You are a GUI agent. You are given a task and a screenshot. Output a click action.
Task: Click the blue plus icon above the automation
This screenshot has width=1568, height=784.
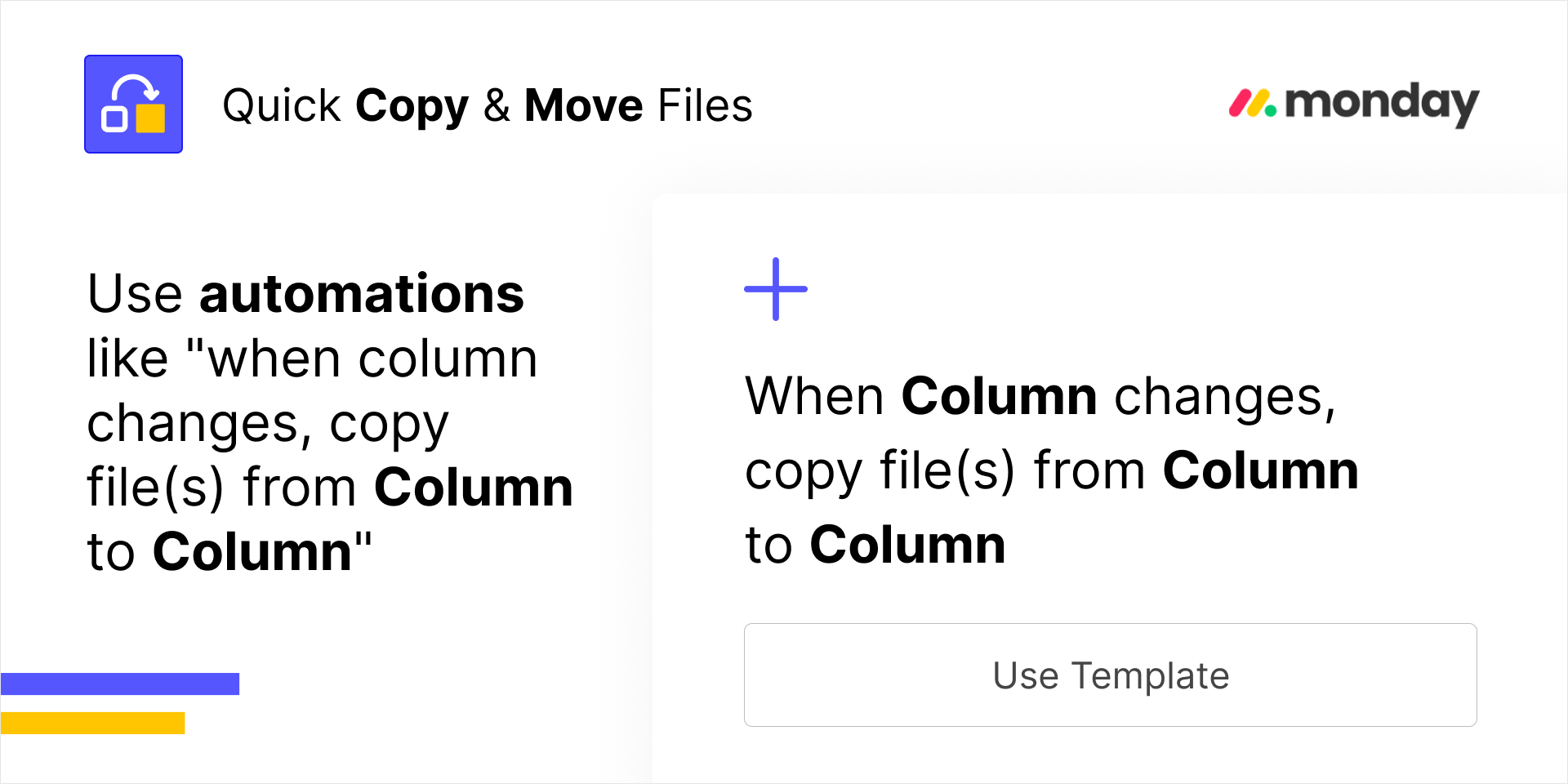coord(776,289)
